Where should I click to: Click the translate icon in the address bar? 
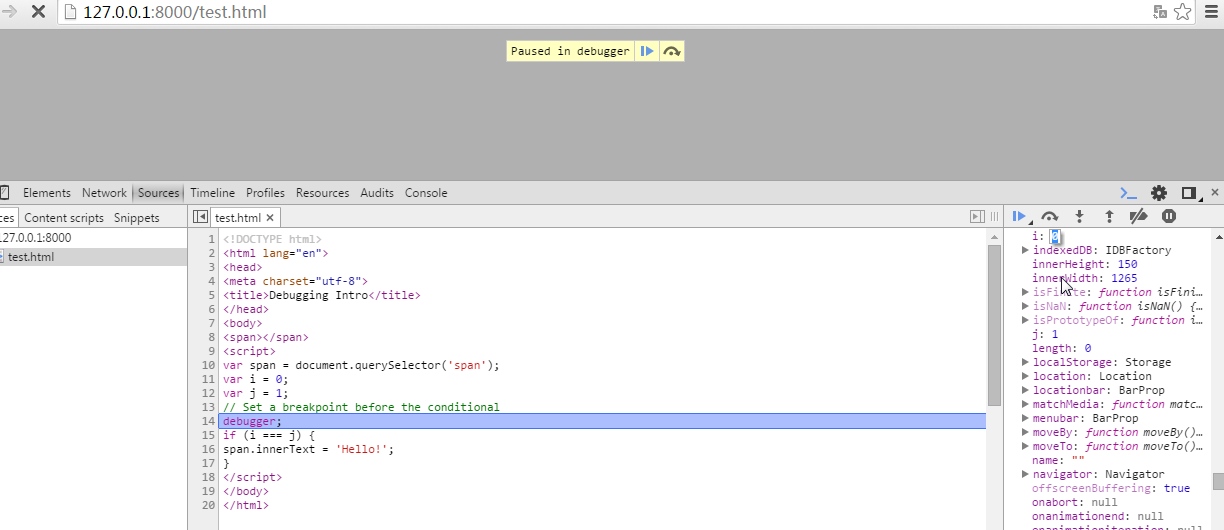(x=1160, y=12)
